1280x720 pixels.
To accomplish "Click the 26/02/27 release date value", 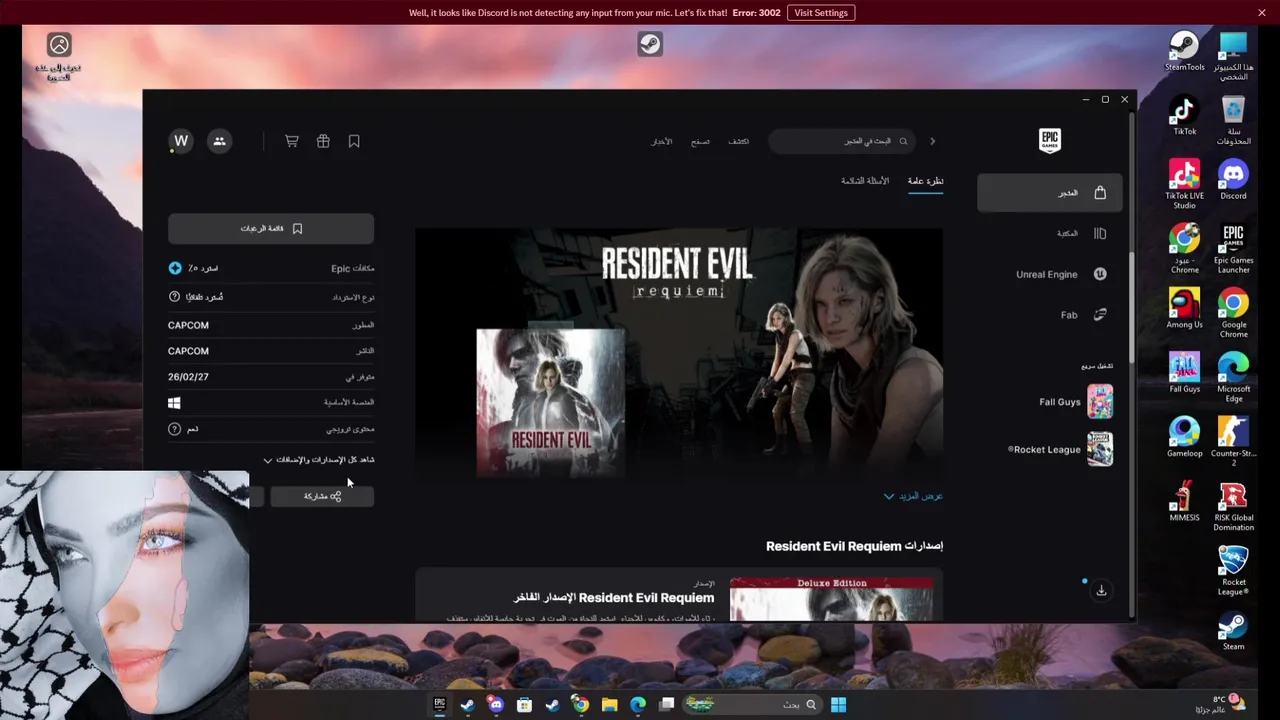I will [188, 377].
